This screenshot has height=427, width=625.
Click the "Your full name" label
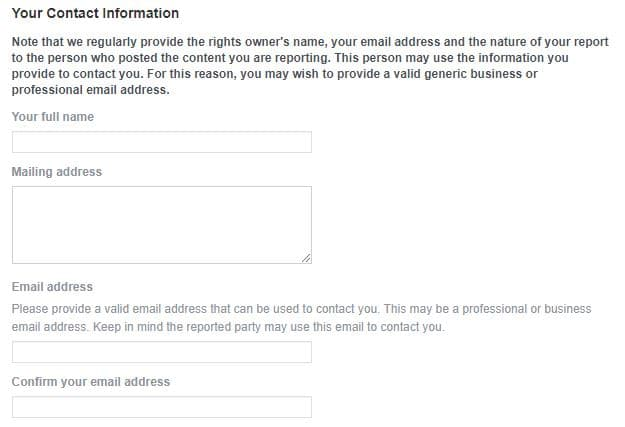[x=52, y=117]
